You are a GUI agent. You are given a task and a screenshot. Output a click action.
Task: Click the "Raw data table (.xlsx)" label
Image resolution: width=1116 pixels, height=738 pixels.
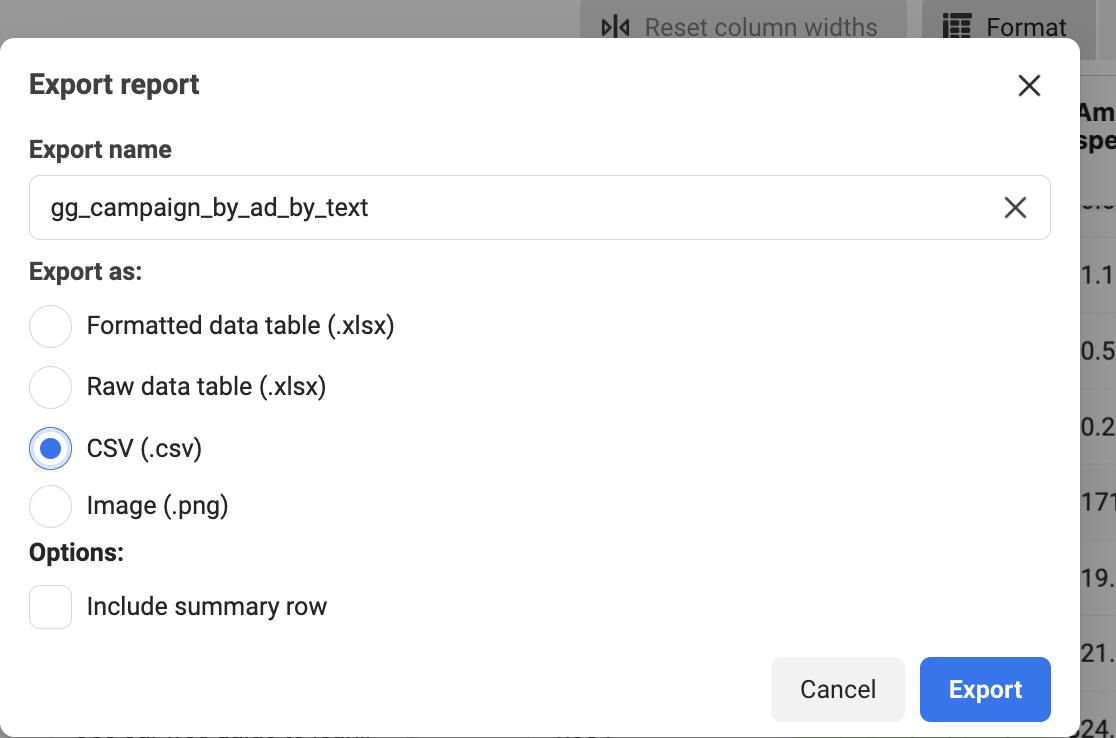(x=206, y=387)
